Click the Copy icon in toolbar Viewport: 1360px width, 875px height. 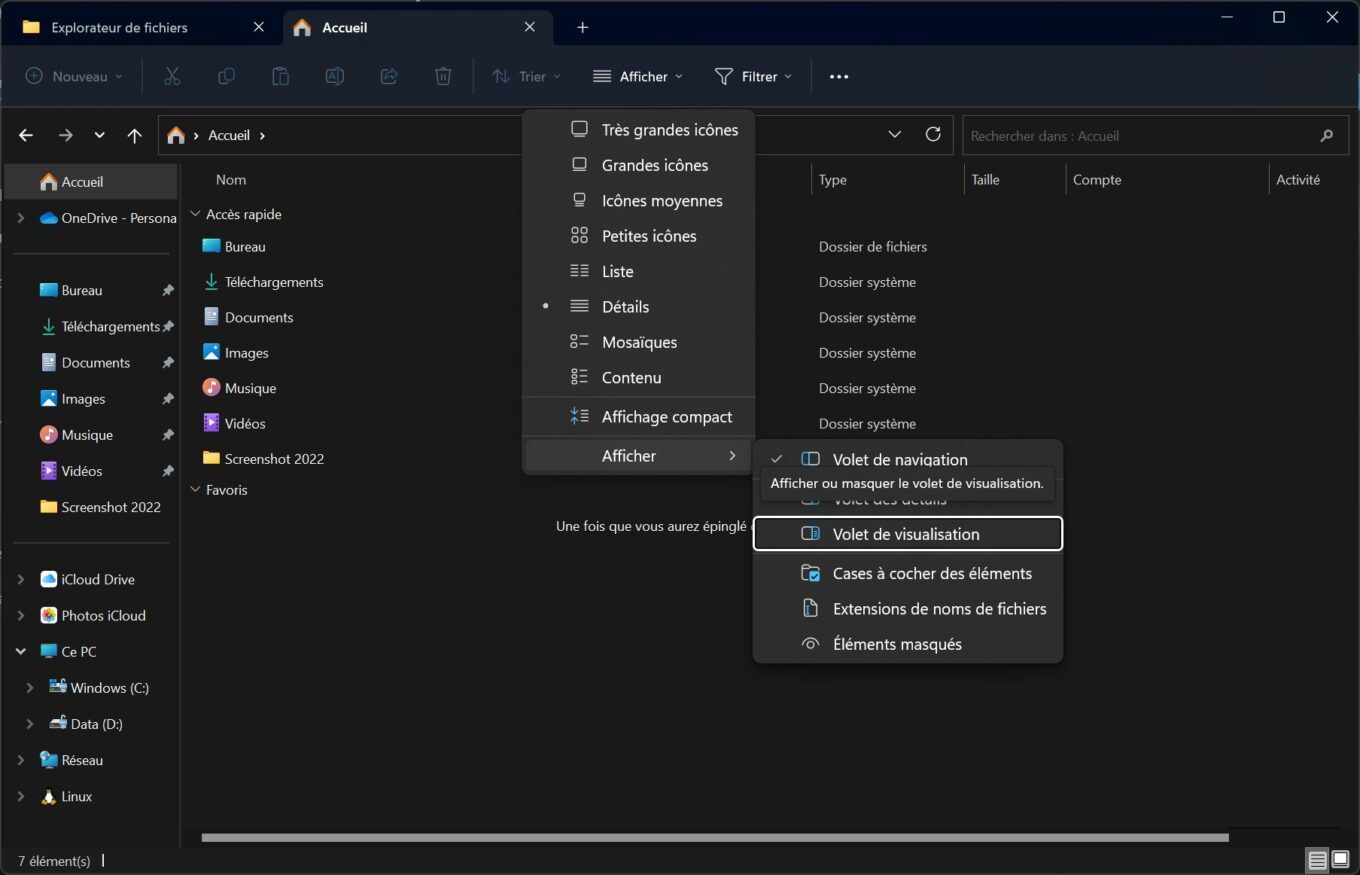227,76
